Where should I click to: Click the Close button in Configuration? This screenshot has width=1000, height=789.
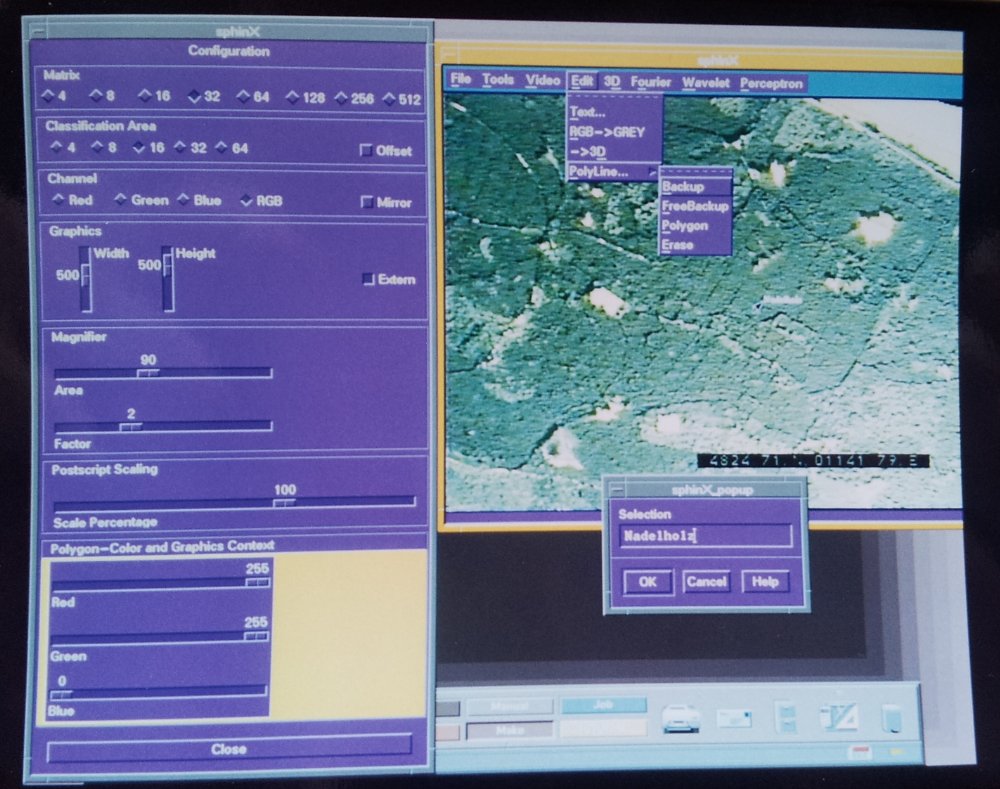click(x=229, y=748)
